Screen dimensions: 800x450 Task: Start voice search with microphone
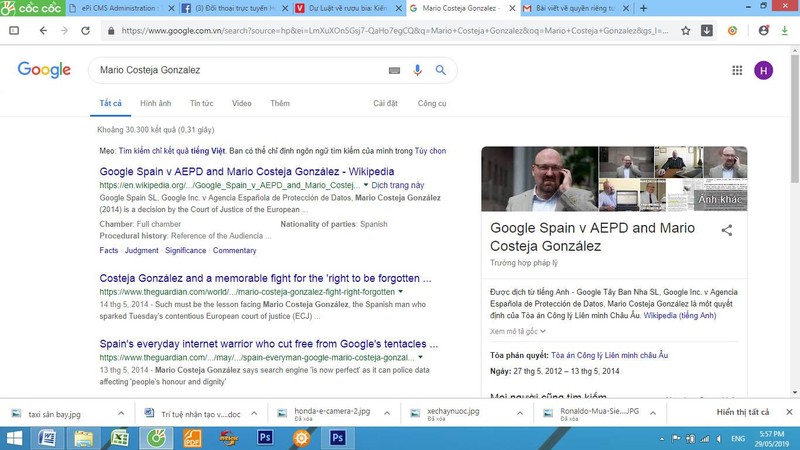tap(417, 70)
